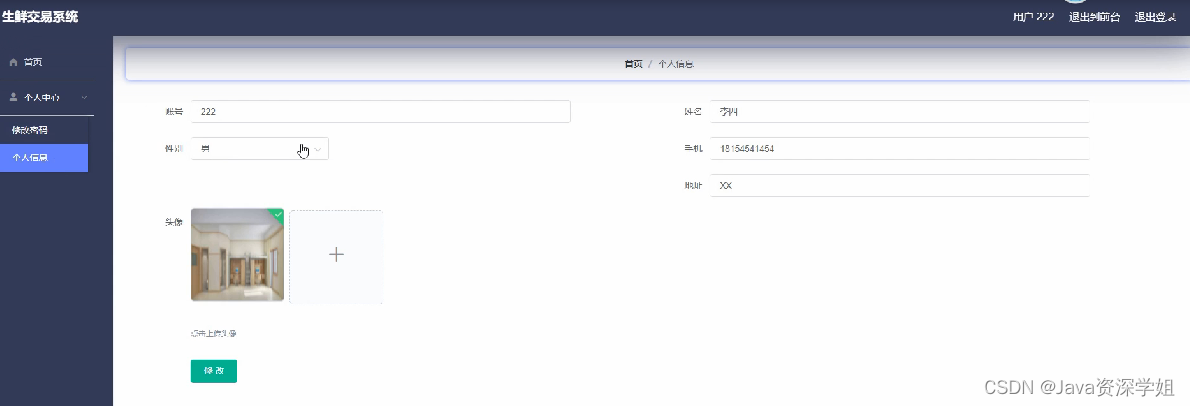Viewport: 1190px width, 406px height.
Task: Click the phone field 18154541454
Action: [x=899, y=149]
